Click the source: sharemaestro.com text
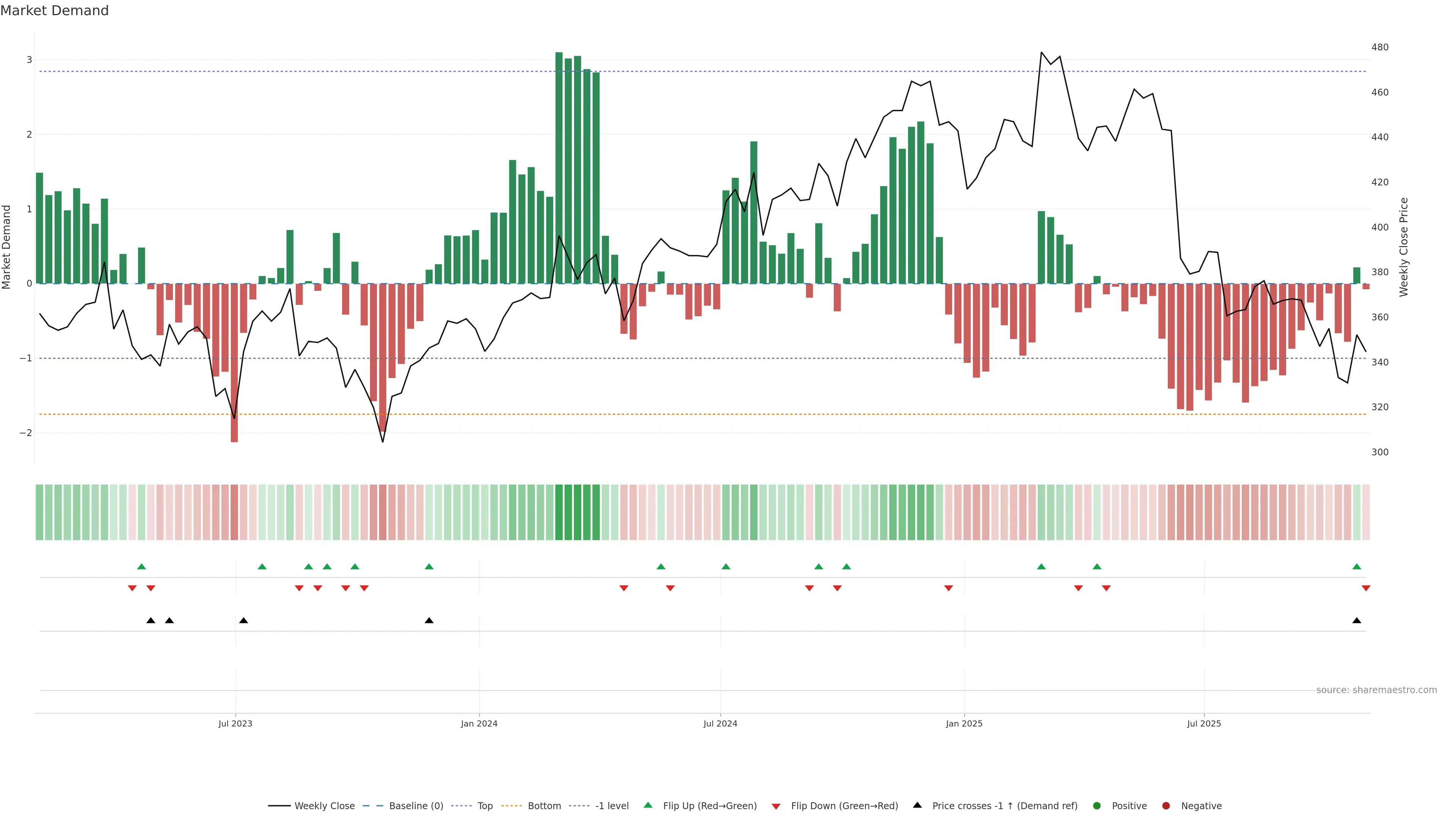Viewport: 1456px width, 819px height. pos(1376,690)
